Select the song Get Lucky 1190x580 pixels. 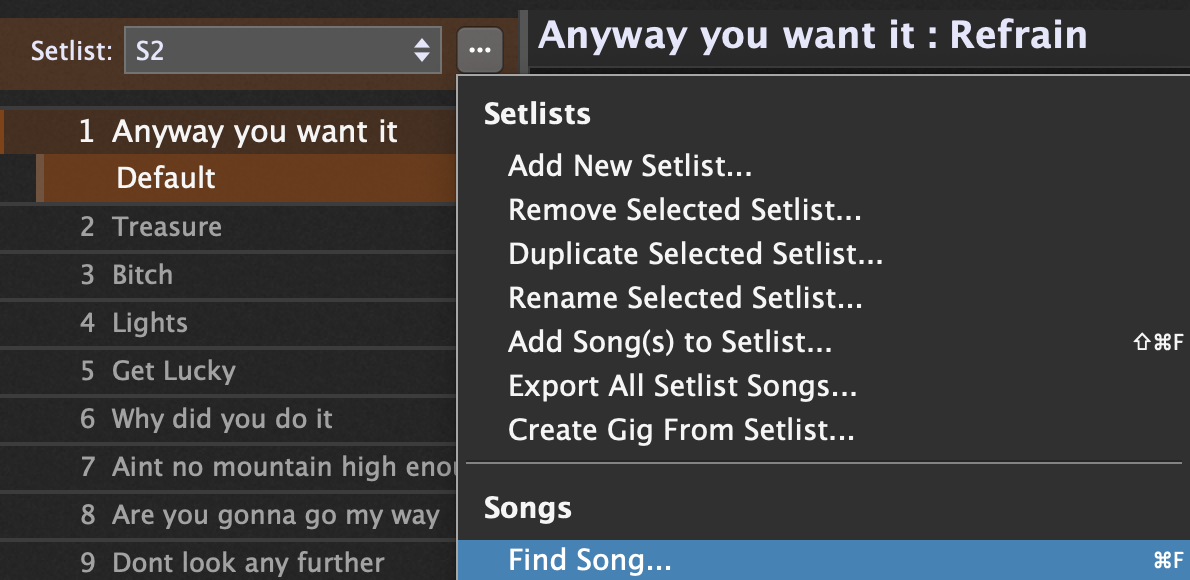click(x=174, y=371)
